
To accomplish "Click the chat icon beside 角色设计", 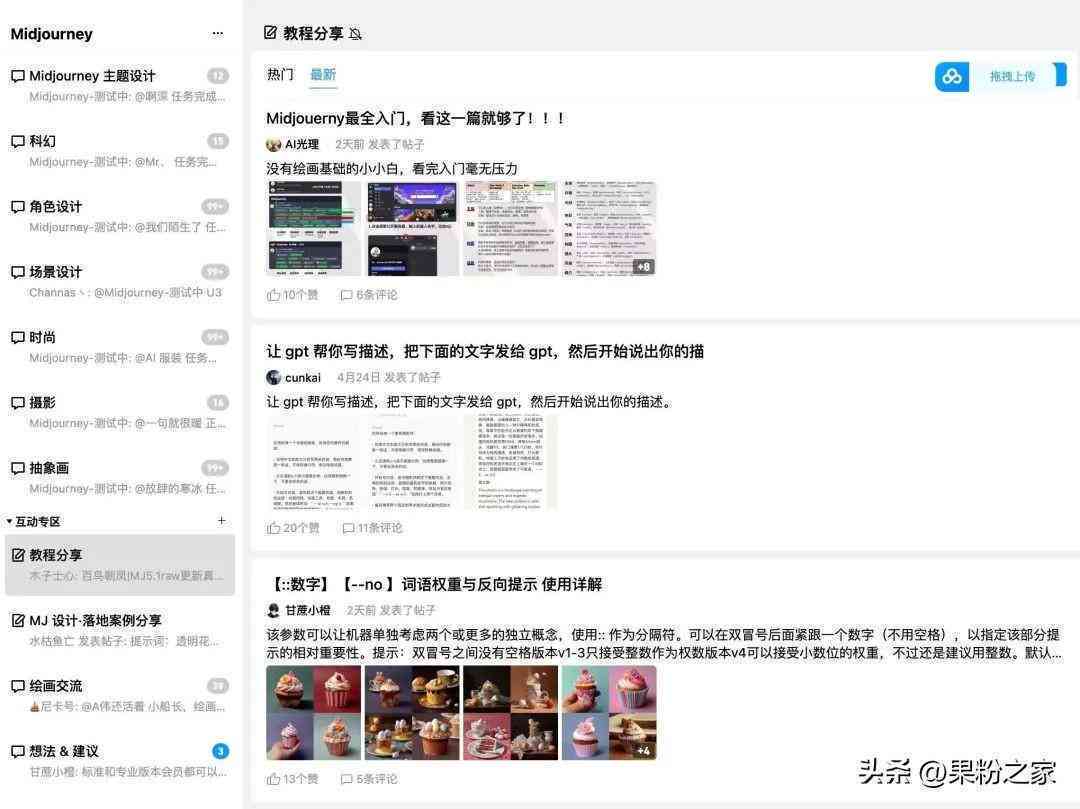I will click(18, 207).
